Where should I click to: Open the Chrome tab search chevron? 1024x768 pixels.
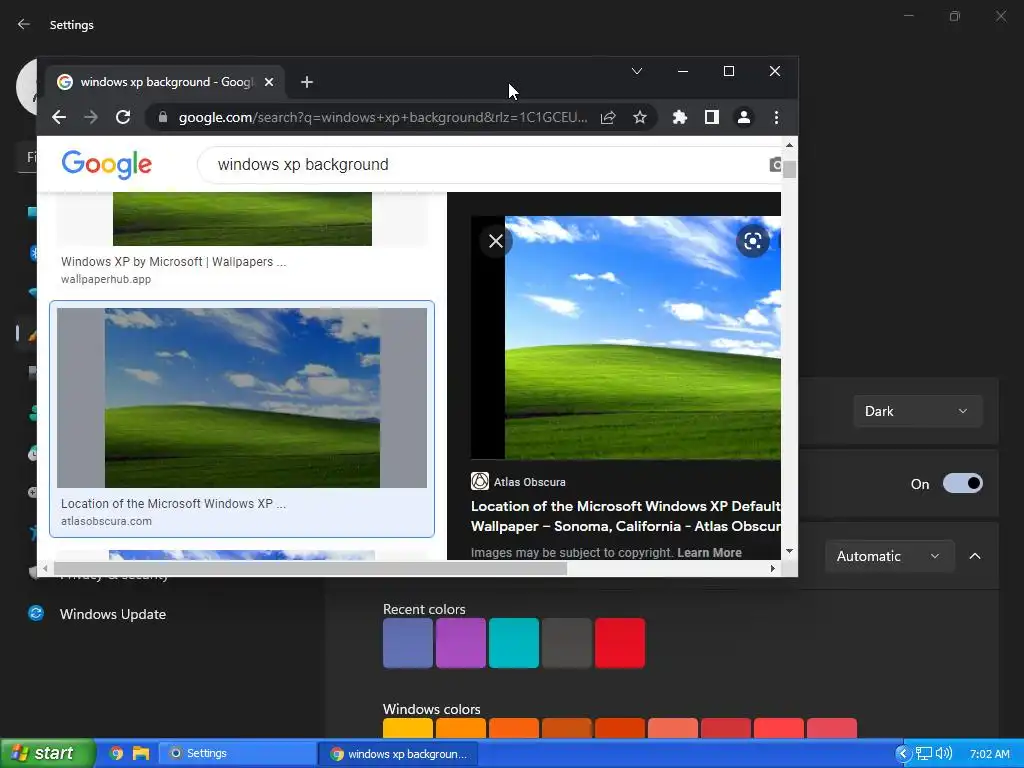(x=637, y=71)
